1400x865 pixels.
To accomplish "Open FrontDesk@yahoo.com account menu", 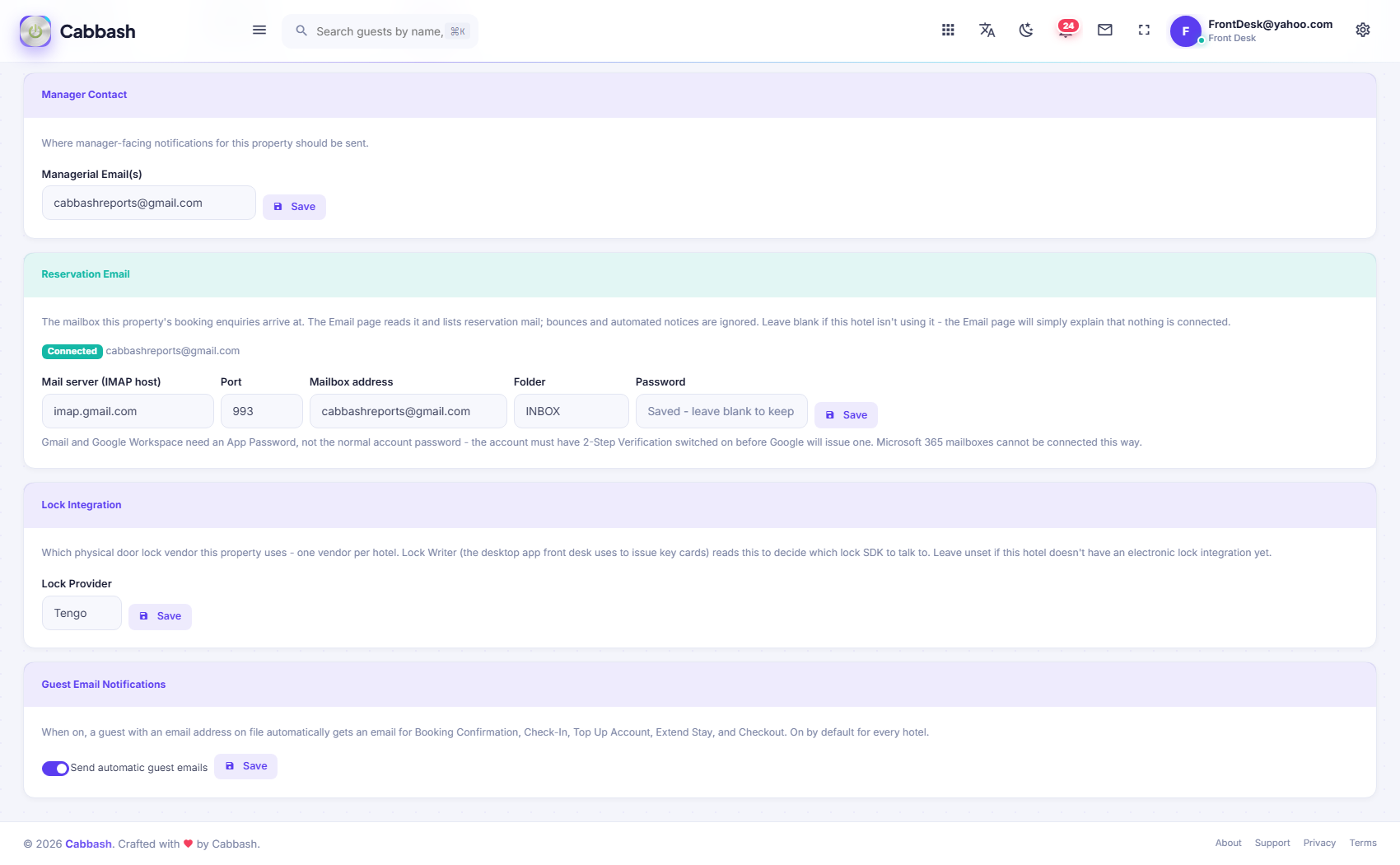I will pyautogui.click(x=1270, y=24).
